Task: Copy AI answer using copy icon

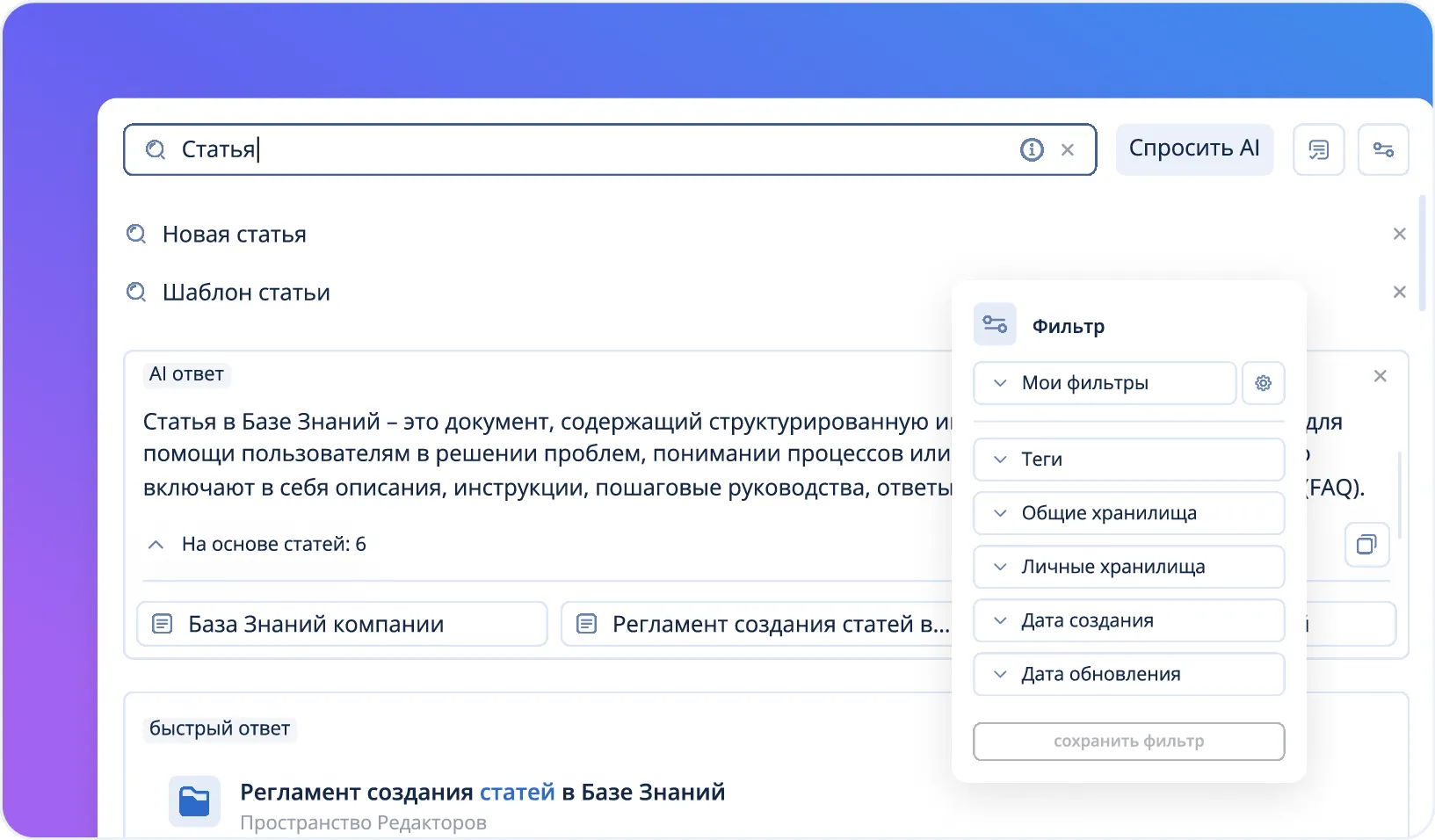Action: [x=1366, y=545]
